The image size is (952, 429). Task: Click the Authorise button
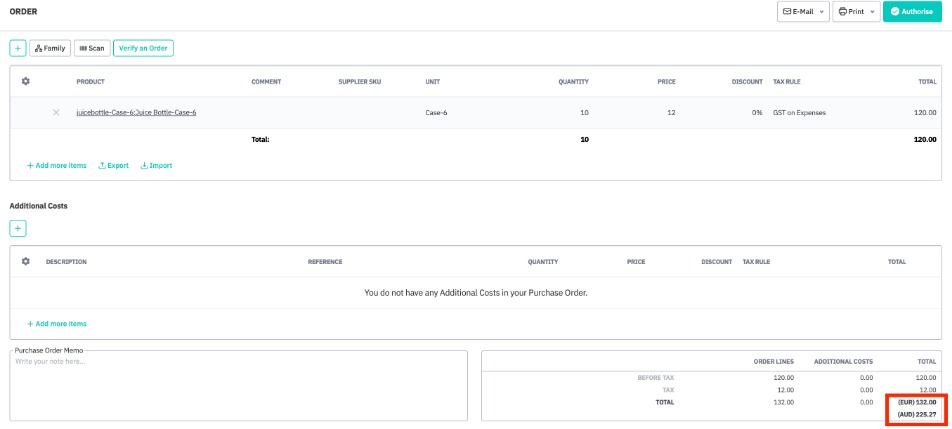tap(912, 12)
